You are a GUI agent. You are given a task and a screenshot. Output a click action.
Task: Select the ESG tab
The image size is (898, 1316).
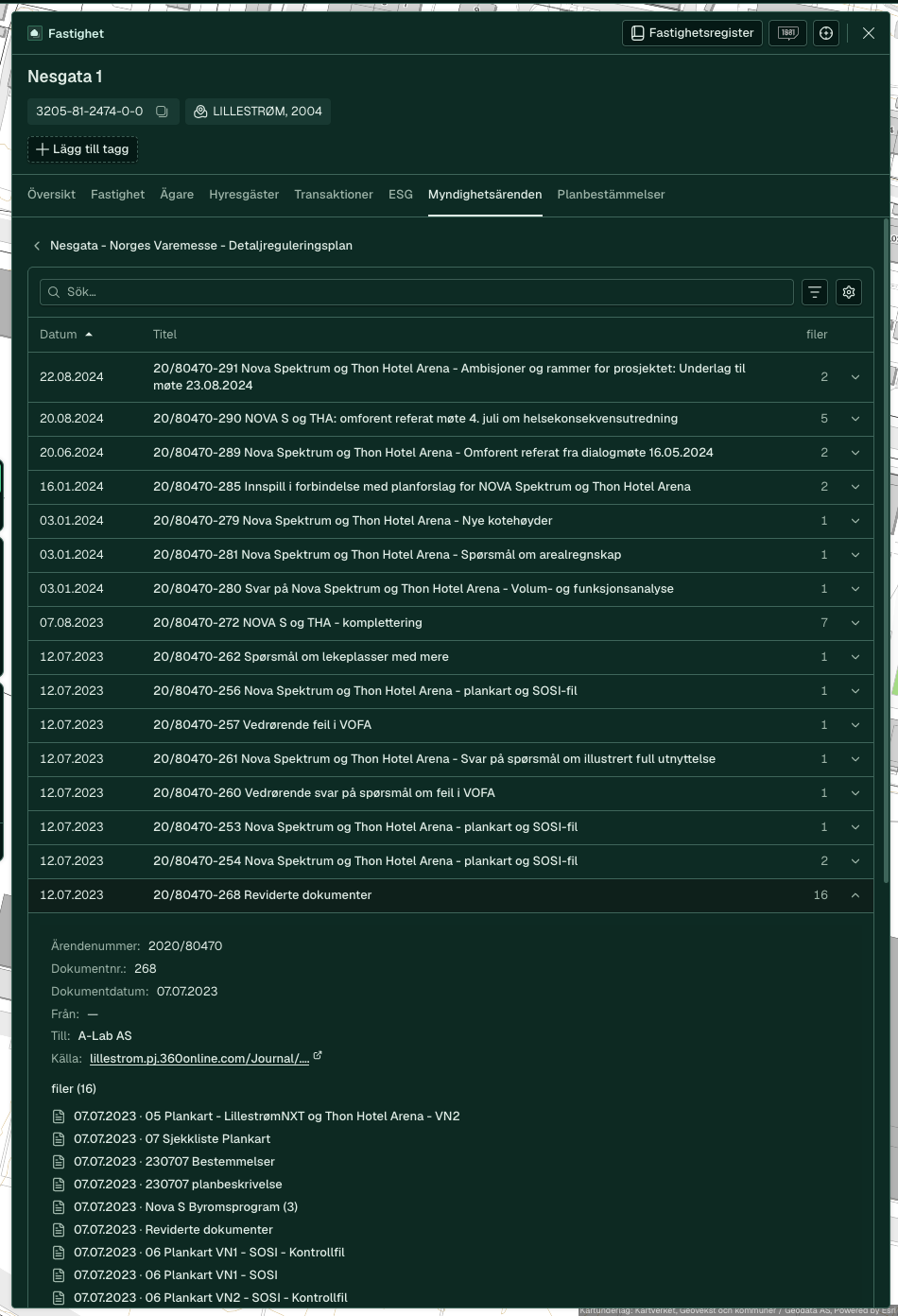[401, 195]
